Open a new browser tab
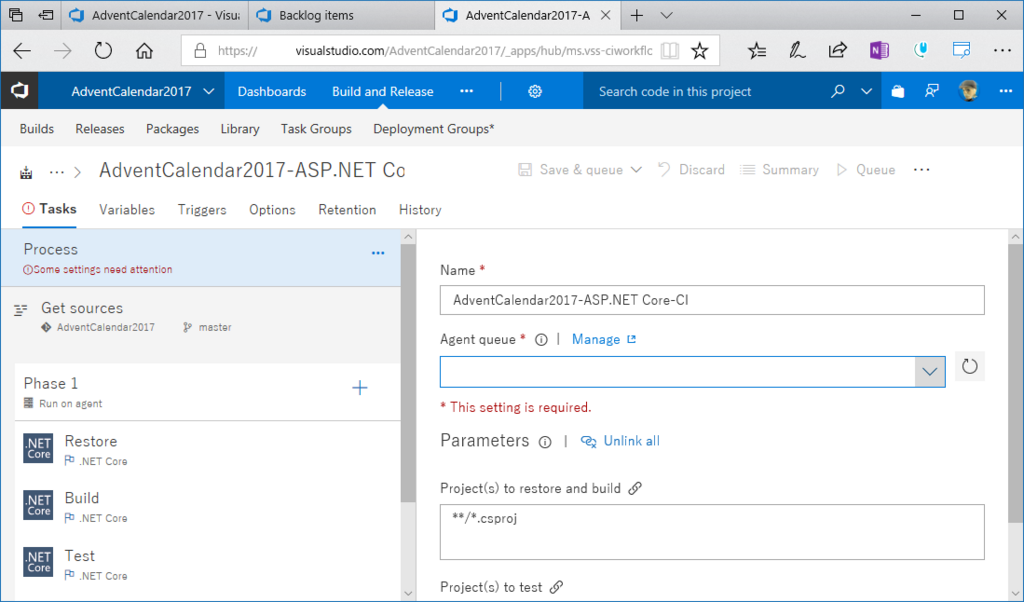 pyautogui.click(x=637, y=15)
